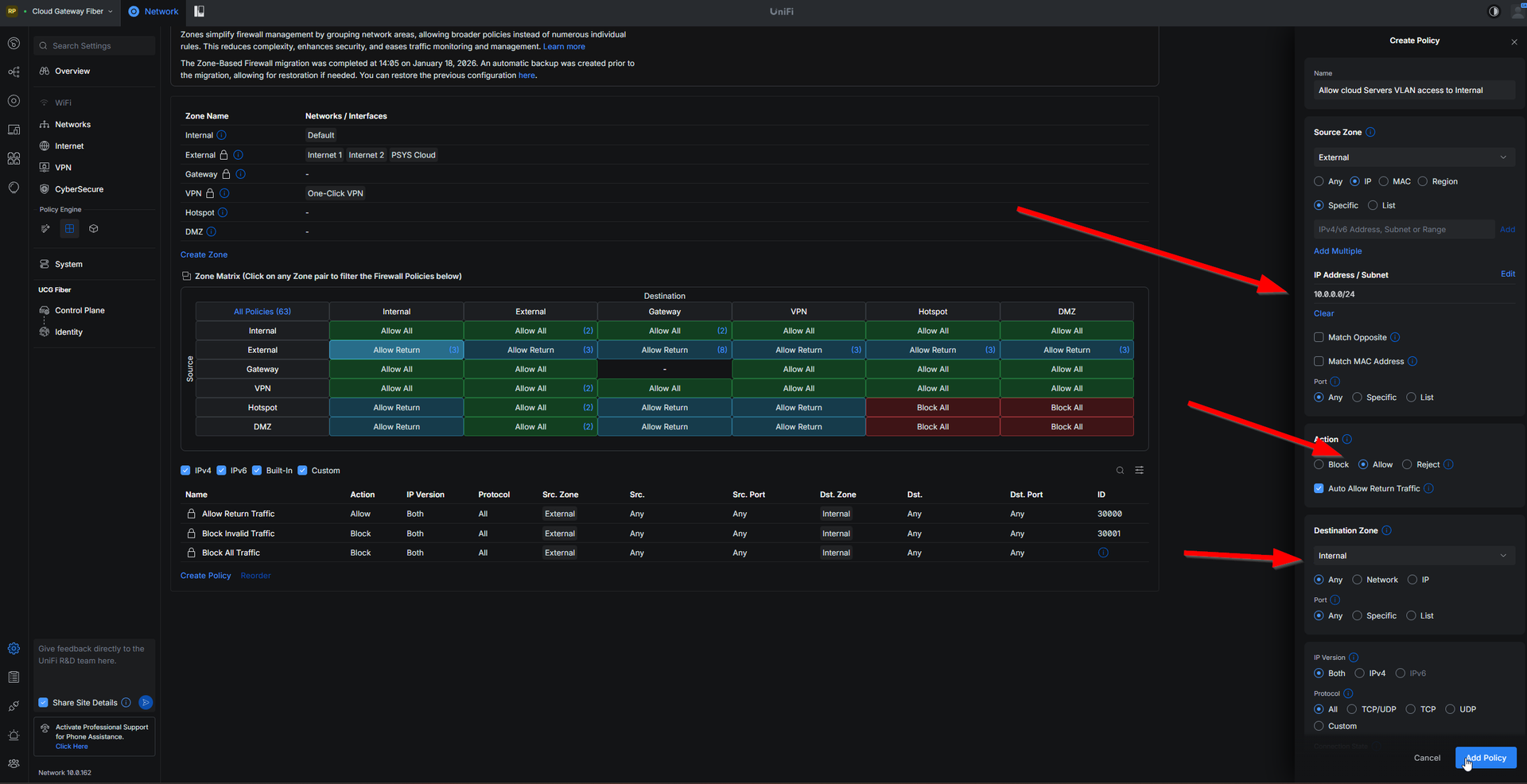Open the column filter icon above policy table
1527x784 pixels.
tap(1139, 471)
